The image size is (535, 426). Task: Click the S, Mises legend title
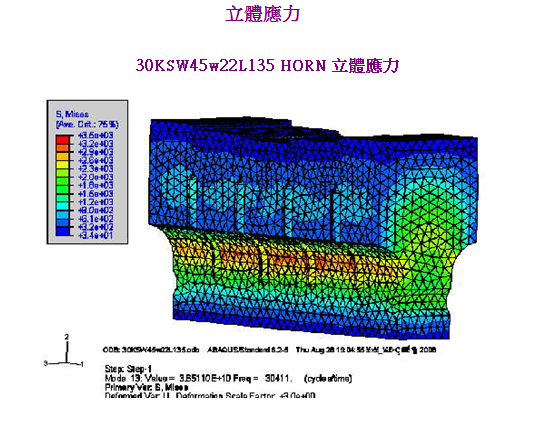pyautogui.click(x=72, y=114)
